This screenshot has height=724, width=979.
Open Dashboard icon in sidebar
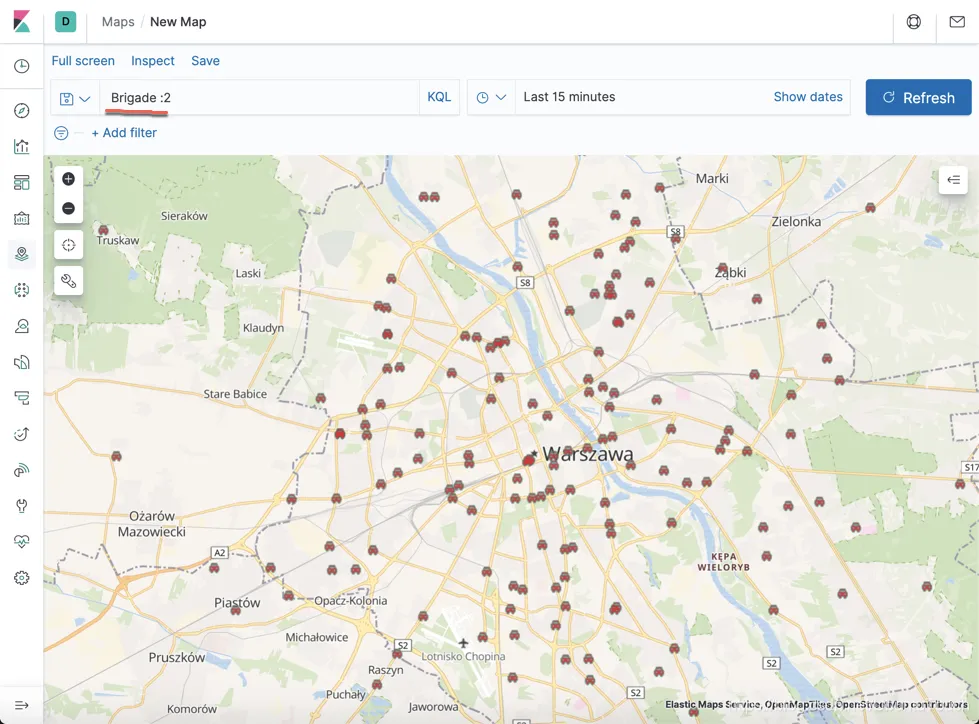coord(21,182)
